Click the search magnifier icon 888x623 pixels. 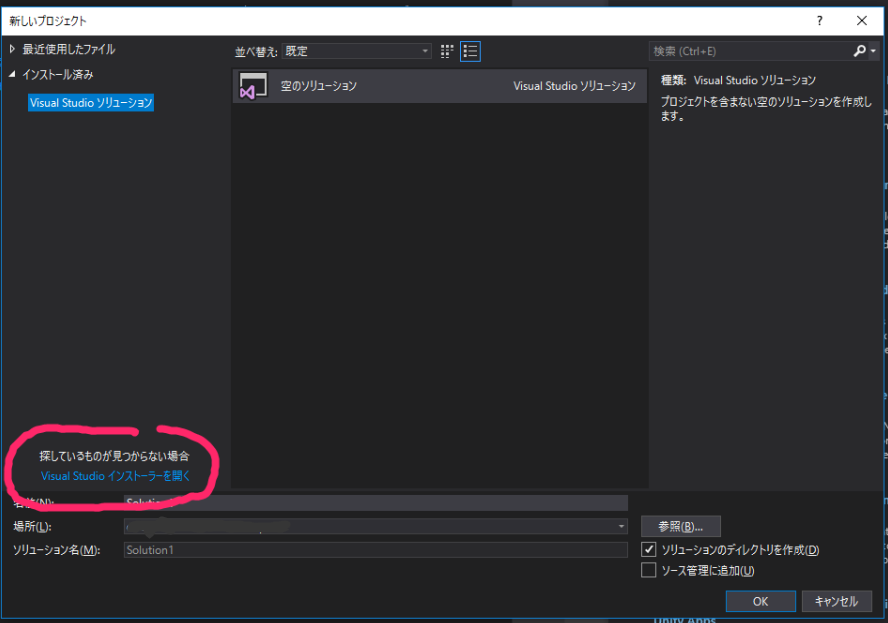859,51
